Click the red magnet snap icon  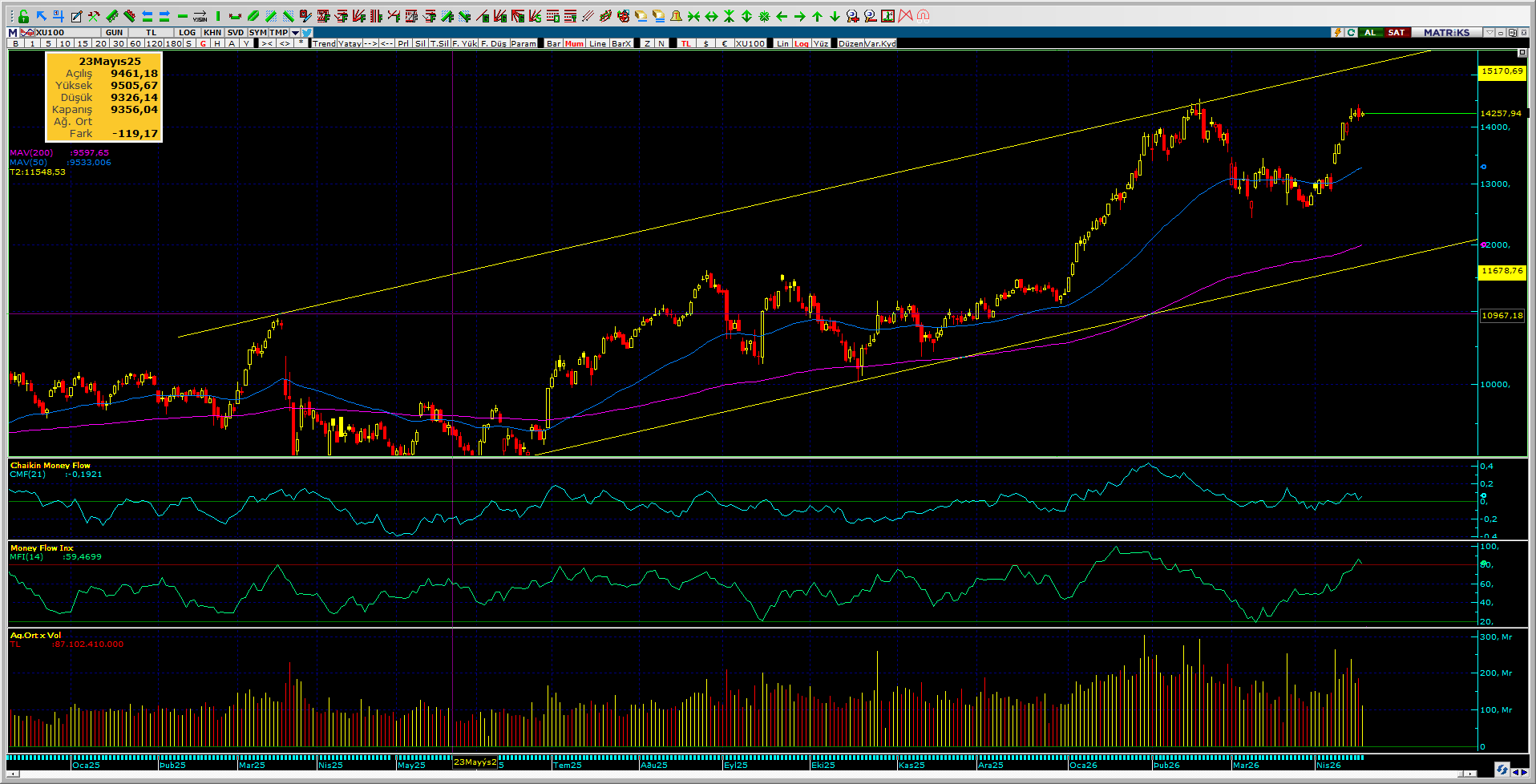coord(923,16)
